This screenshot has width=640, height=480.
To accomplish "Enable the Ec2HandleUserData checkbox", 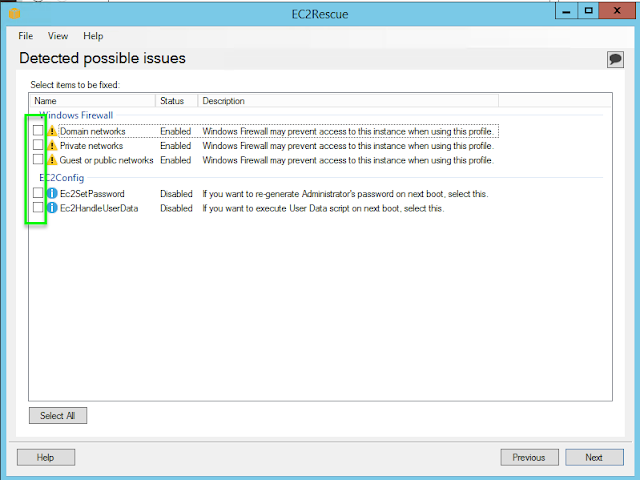I will tap(38, 207).
